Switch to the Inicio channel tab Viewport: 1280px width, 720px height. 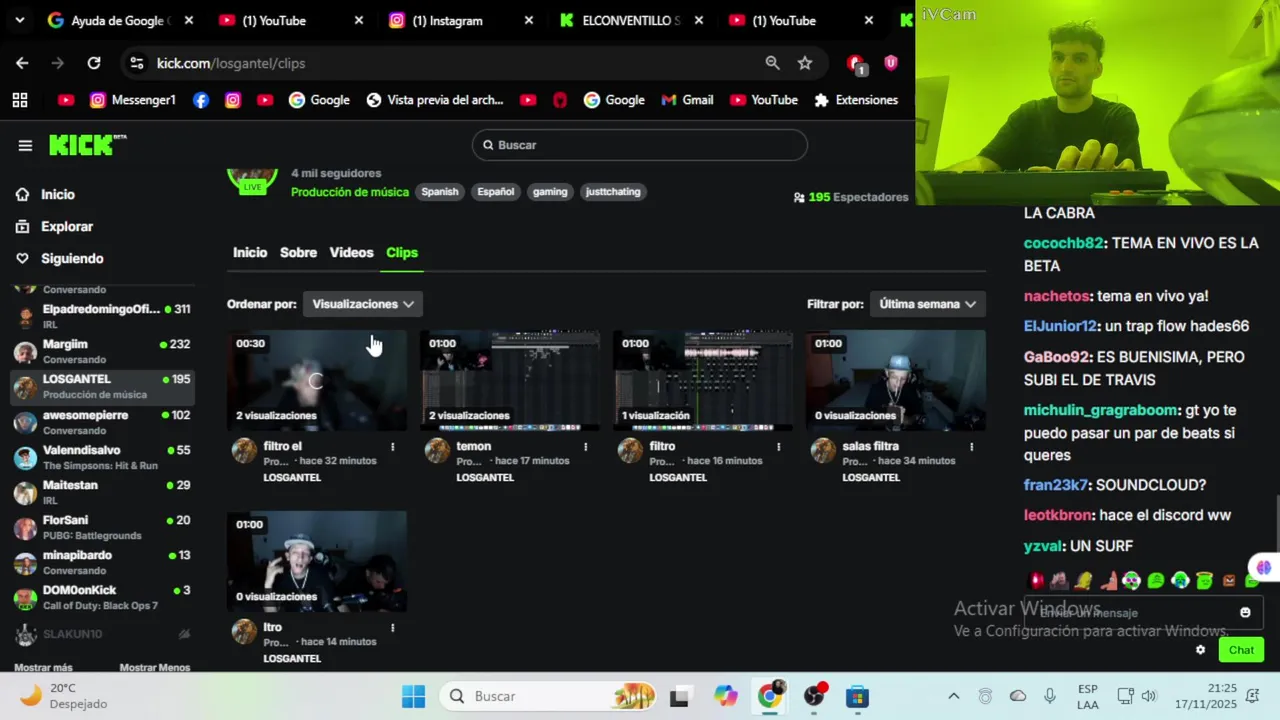pos(250,253)
